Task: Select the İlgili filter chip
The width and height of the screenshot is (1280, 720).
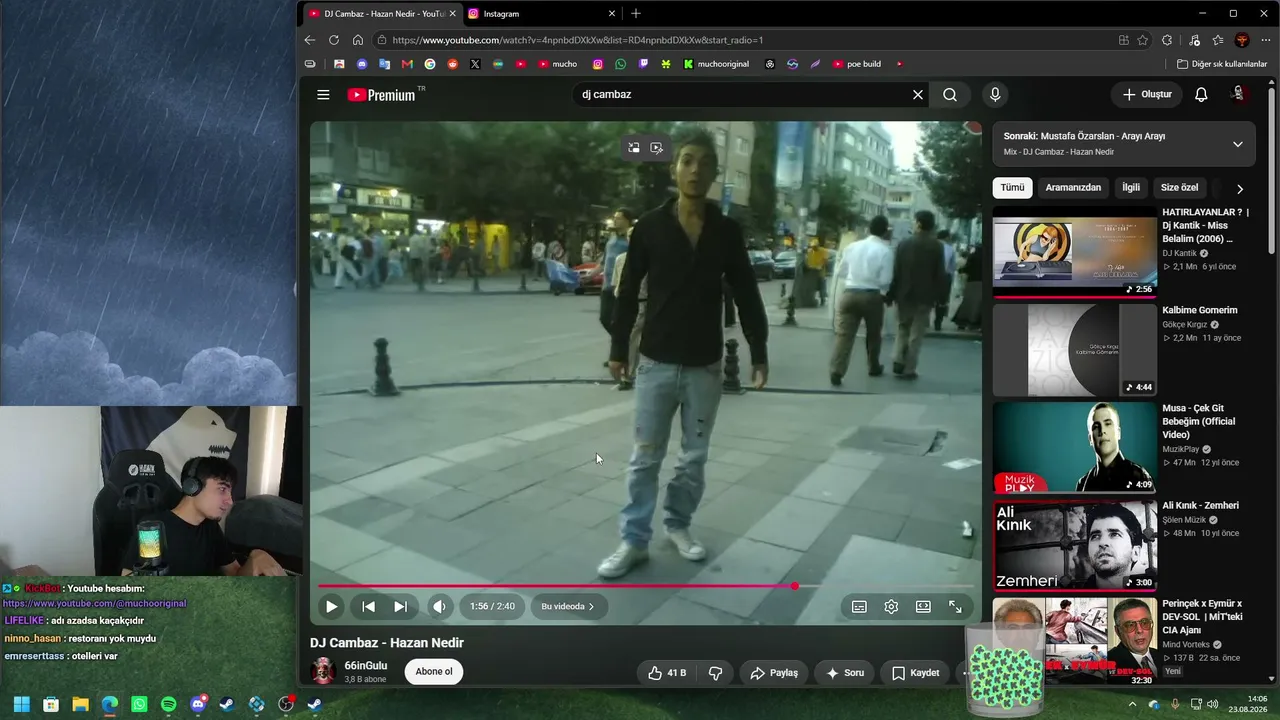Action: [x=1131, y=188]
